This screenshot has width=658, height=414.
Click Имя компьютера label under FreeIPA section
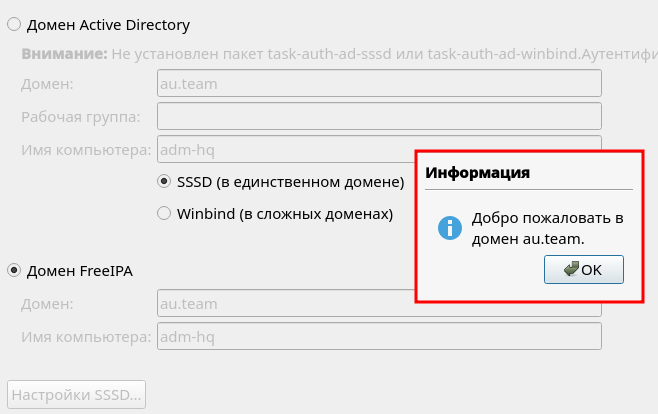click(85, 336)
